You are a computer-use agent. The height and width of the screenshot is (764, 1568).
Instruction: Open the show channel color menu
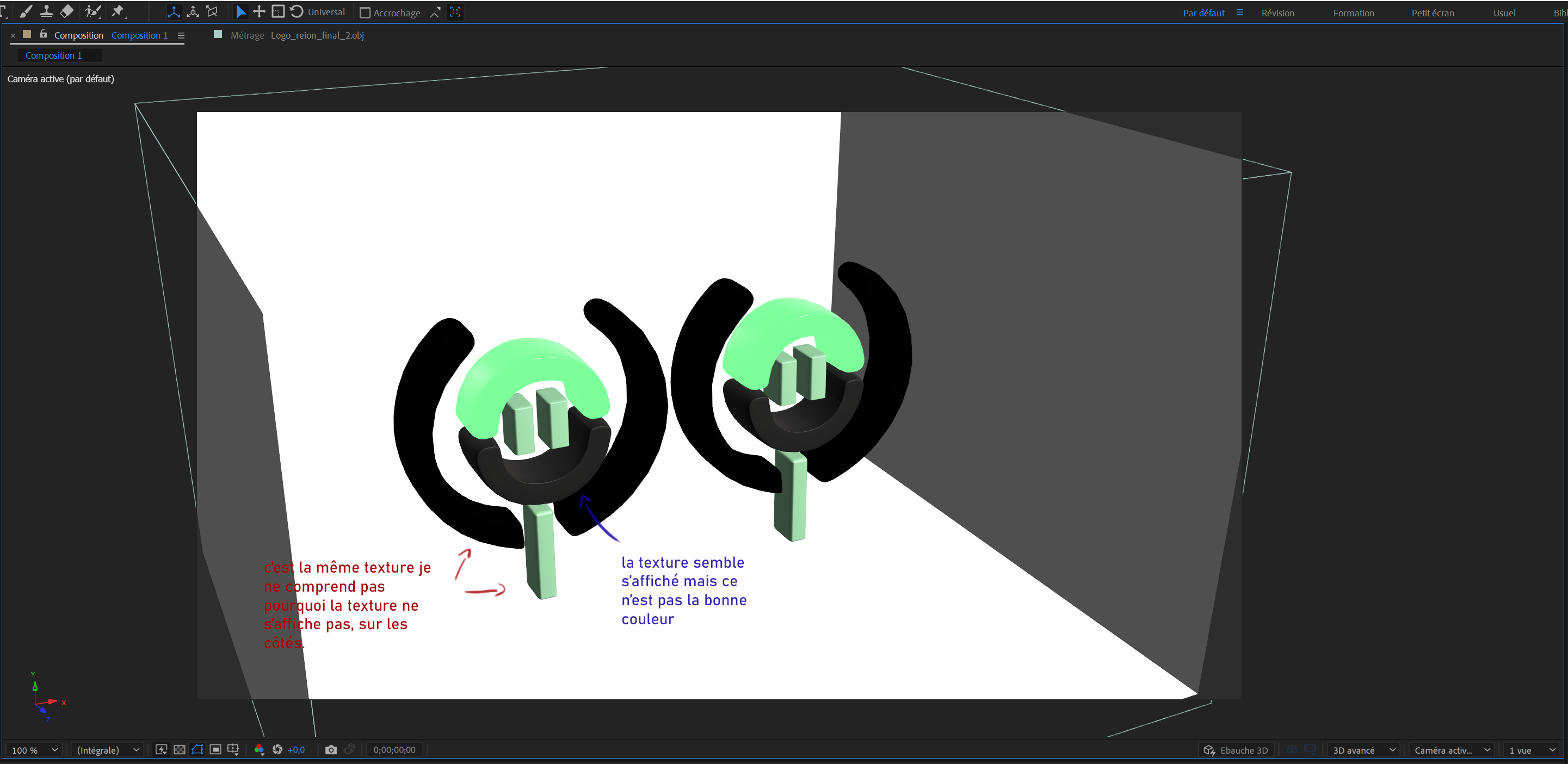point(258,749)
